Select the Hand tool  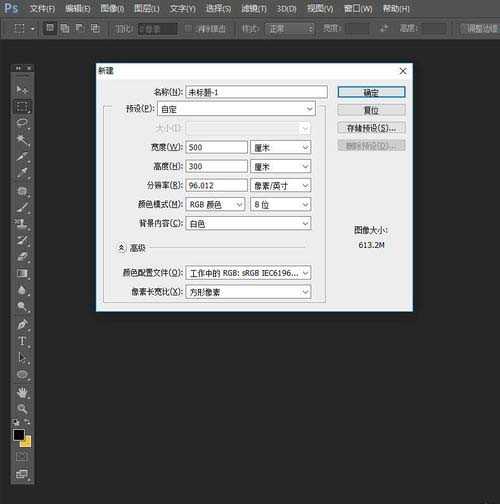pos(22,392)
